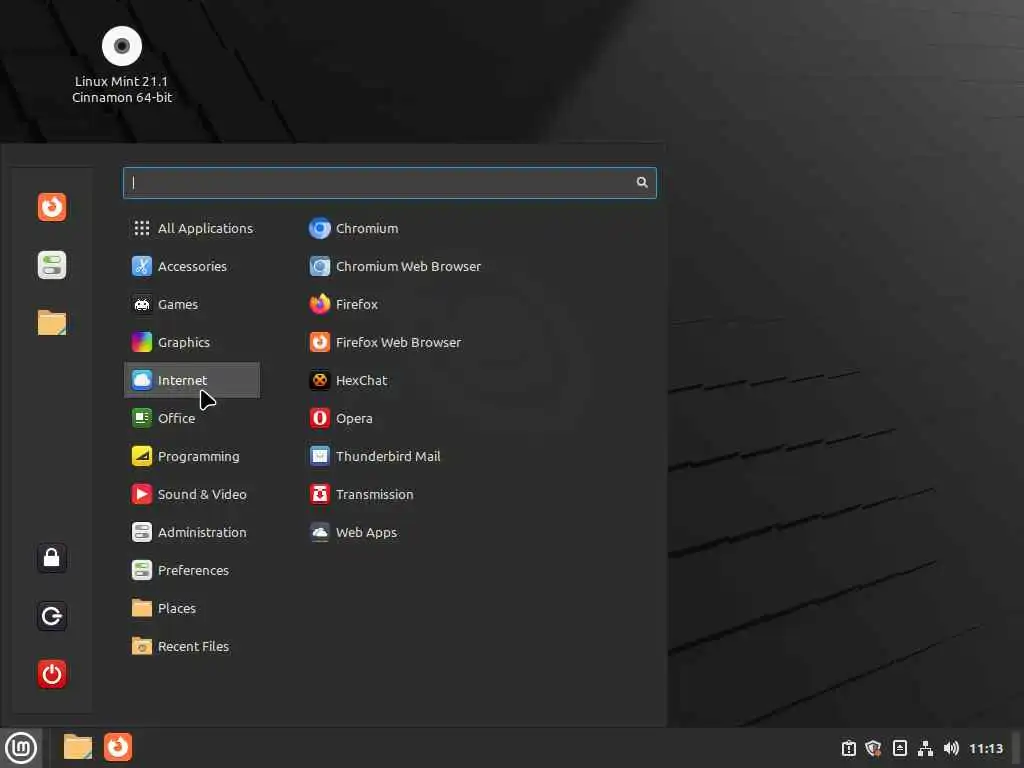The image size is (1024, 768).
Task: Open Thunderbird Mail
Action: (x=375, y=456)
